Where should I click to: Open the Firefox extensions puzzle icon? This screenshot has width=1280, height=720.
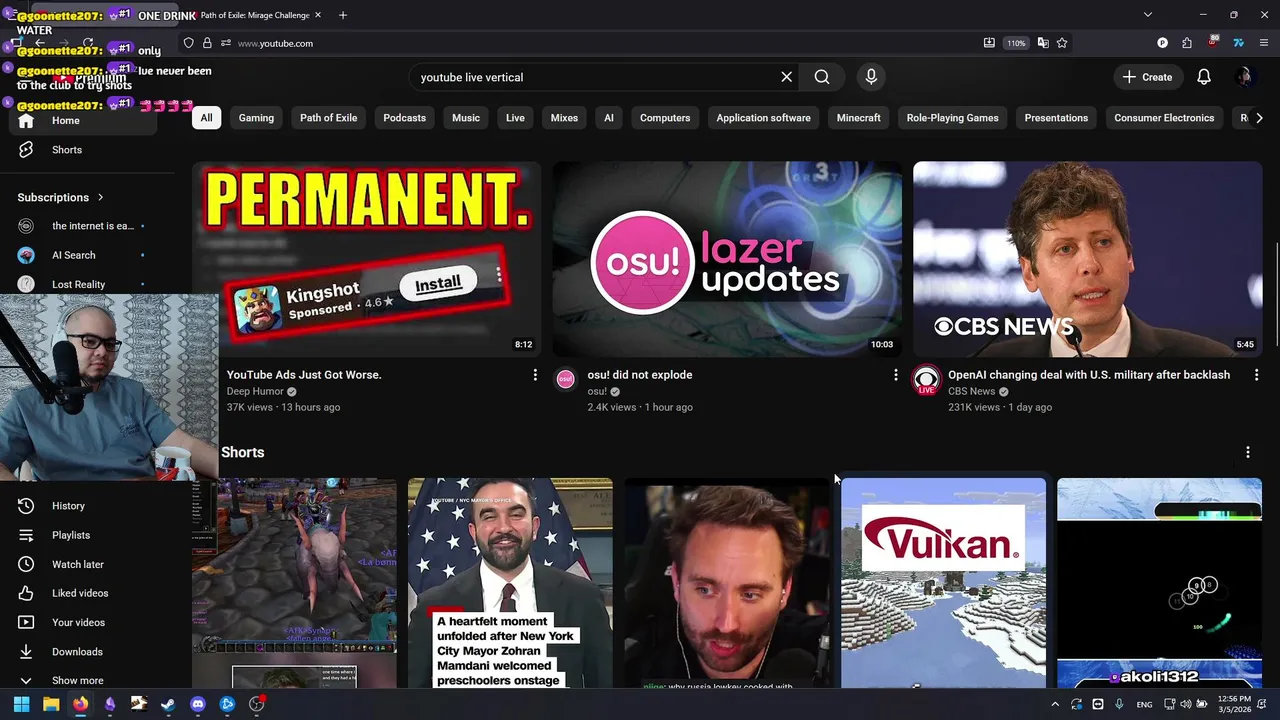pos(1187,43)
